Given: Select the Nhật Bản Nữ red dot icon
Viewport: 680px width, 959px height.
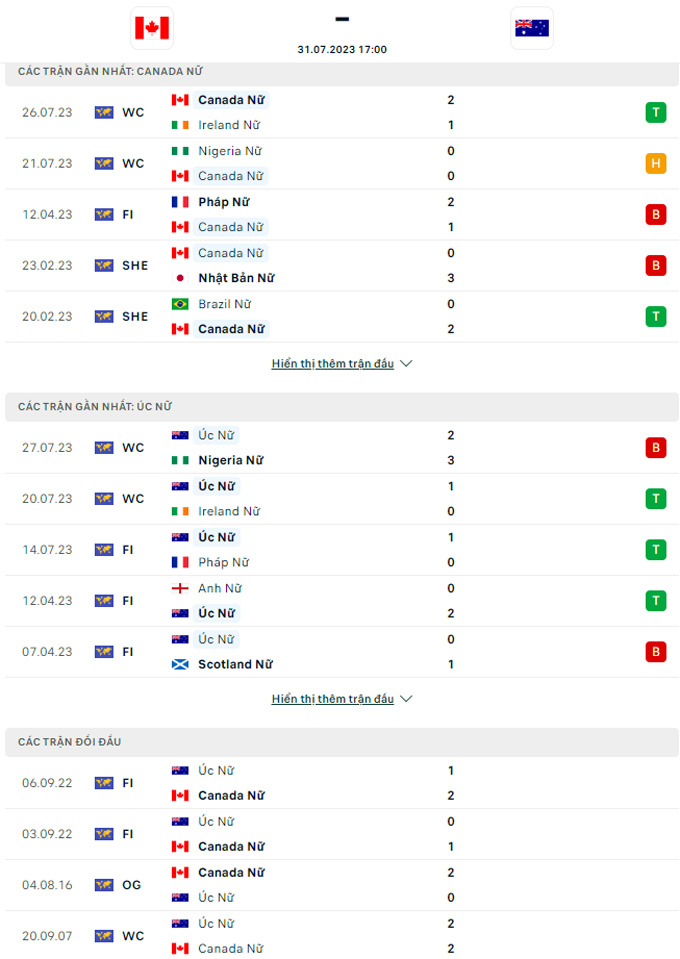Looking at the screenshot, I should coord(180,277).
